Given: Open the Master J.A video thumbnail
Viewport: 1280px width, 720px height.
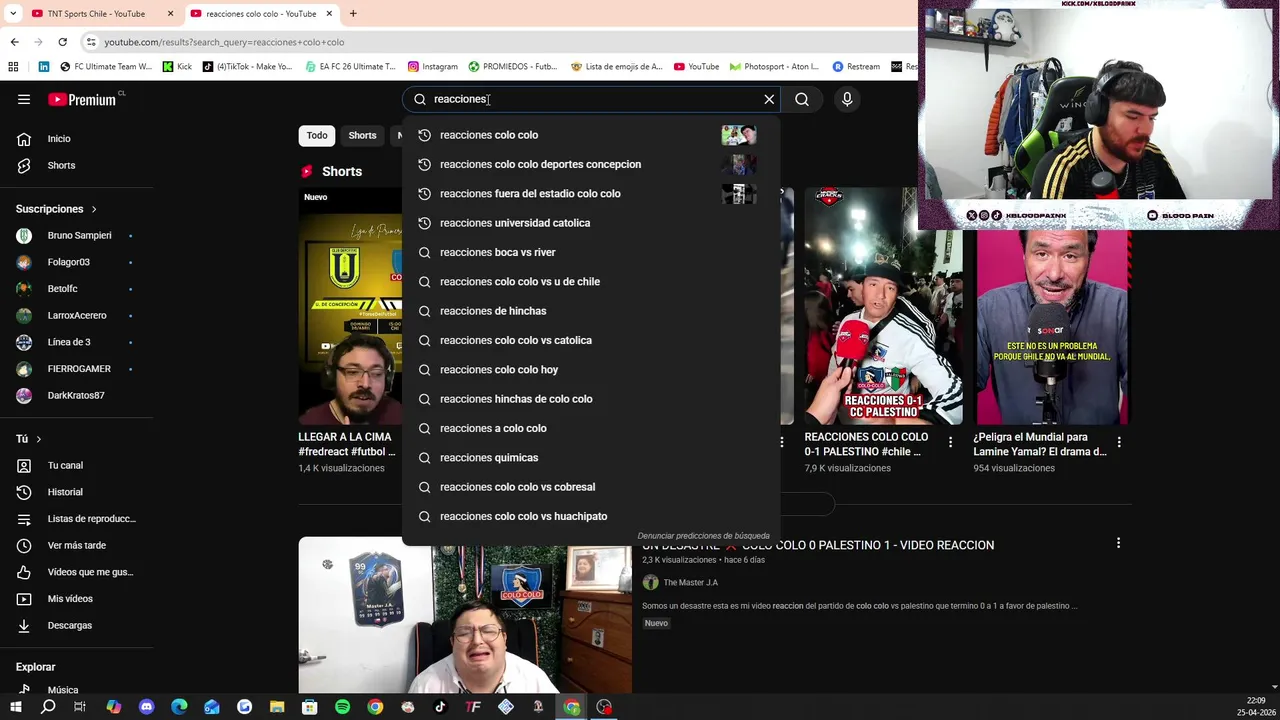Looking at the screenshot, I should pos(465,615).
